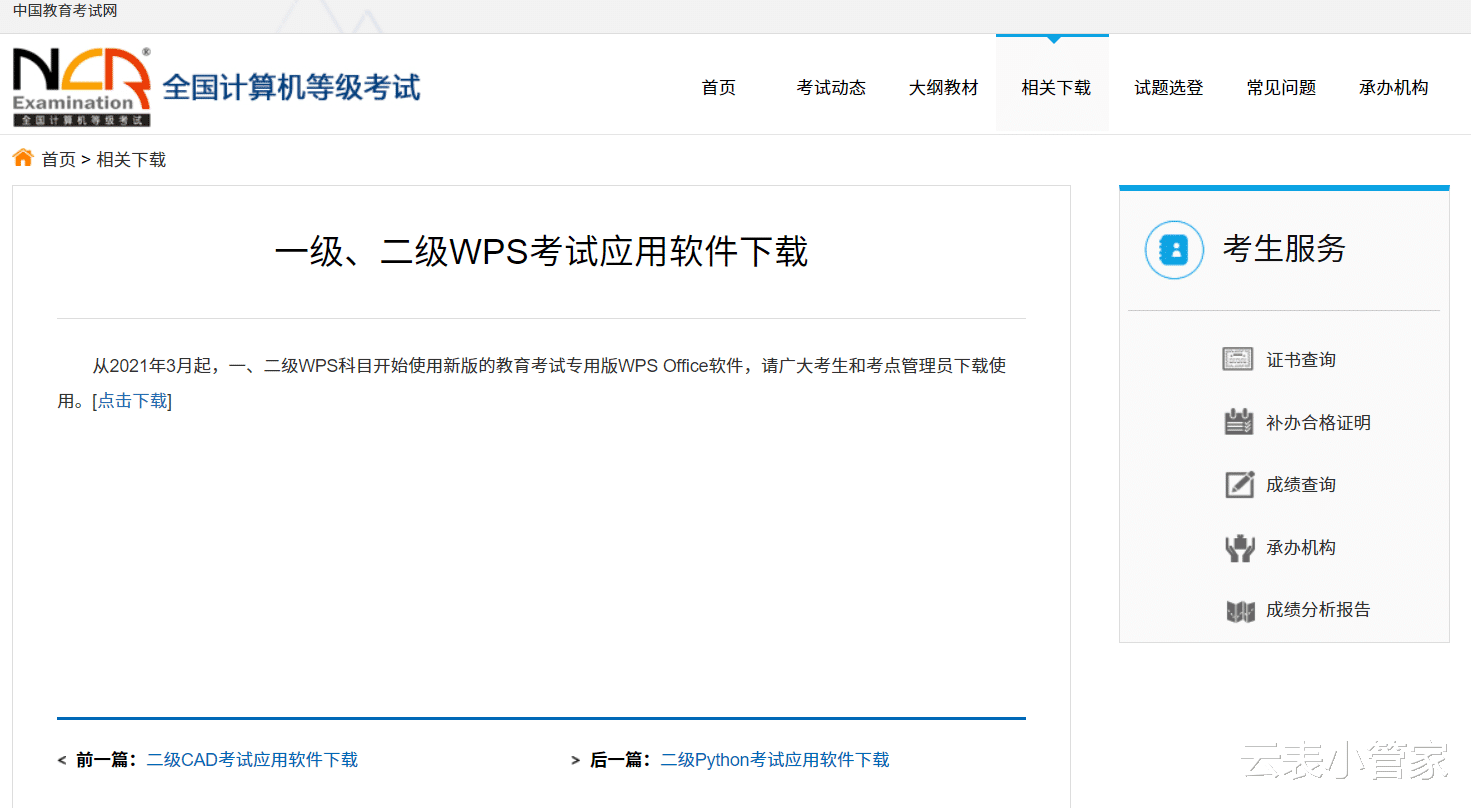The height and width of the screenshot is (808, 1471).
Task: Click the 后一篇： label
Action: click(x=621, y=760)
